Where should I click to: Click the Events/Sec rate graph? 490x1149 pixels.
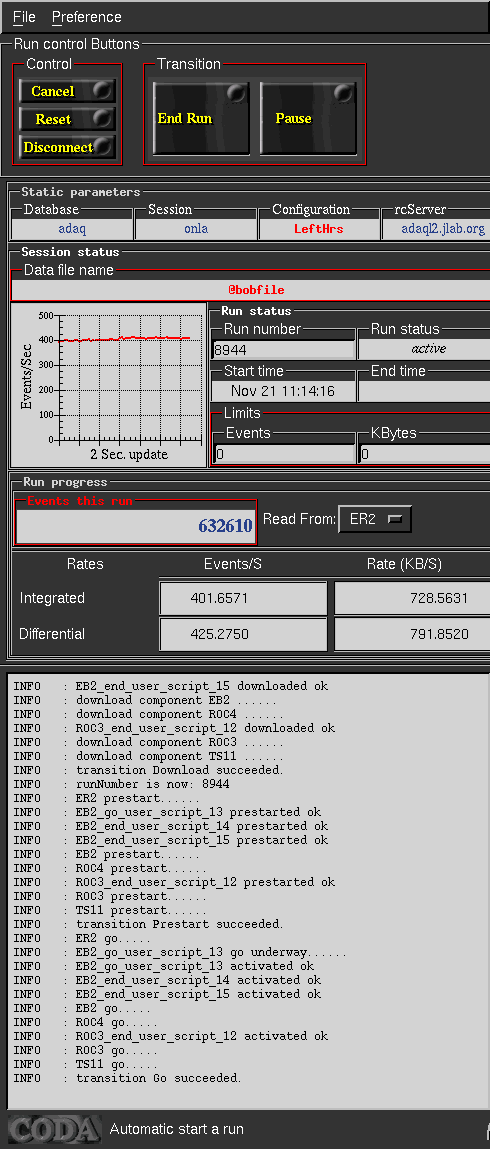108,385
